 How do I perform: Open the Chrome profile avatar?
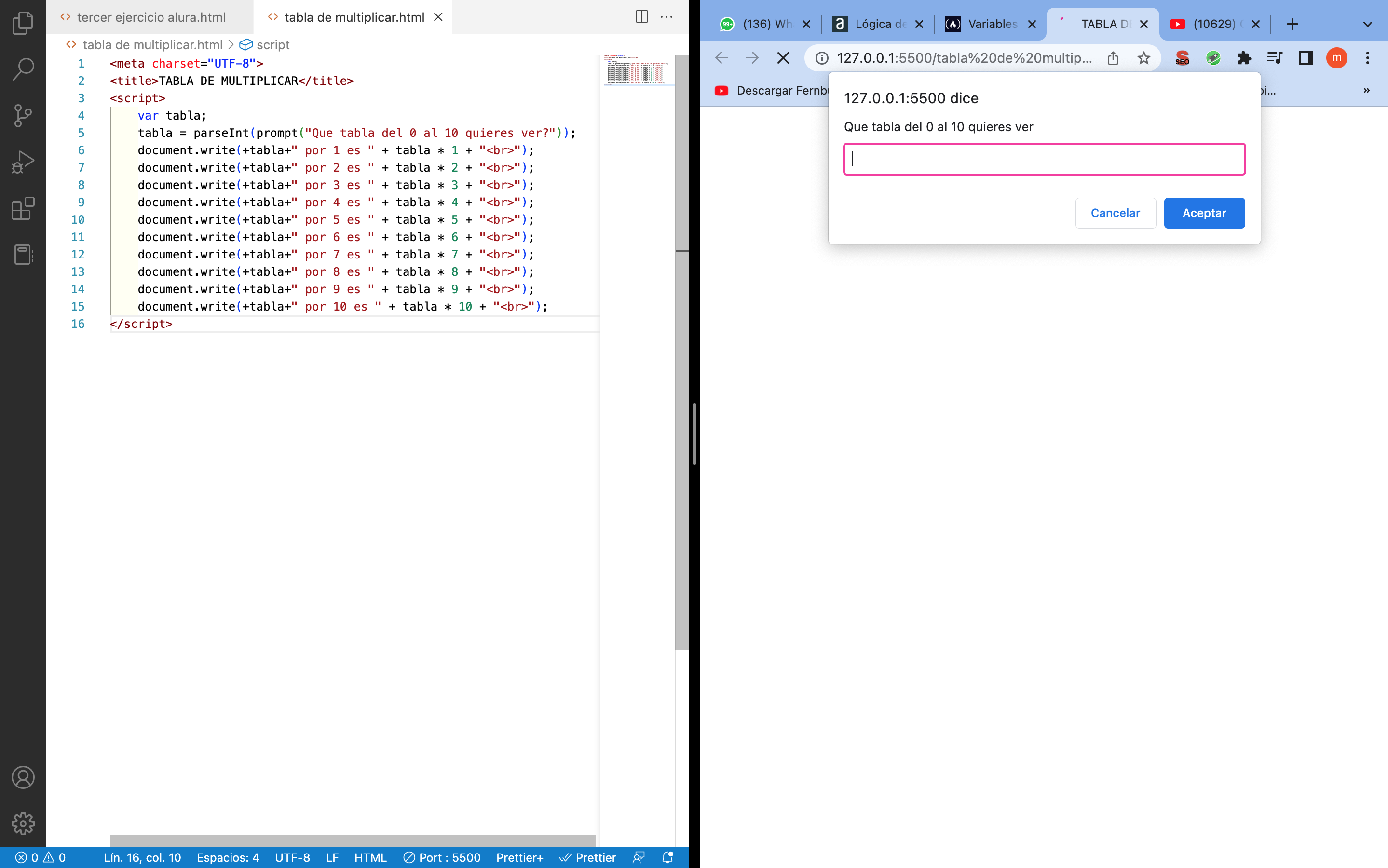coord(1336,58)
